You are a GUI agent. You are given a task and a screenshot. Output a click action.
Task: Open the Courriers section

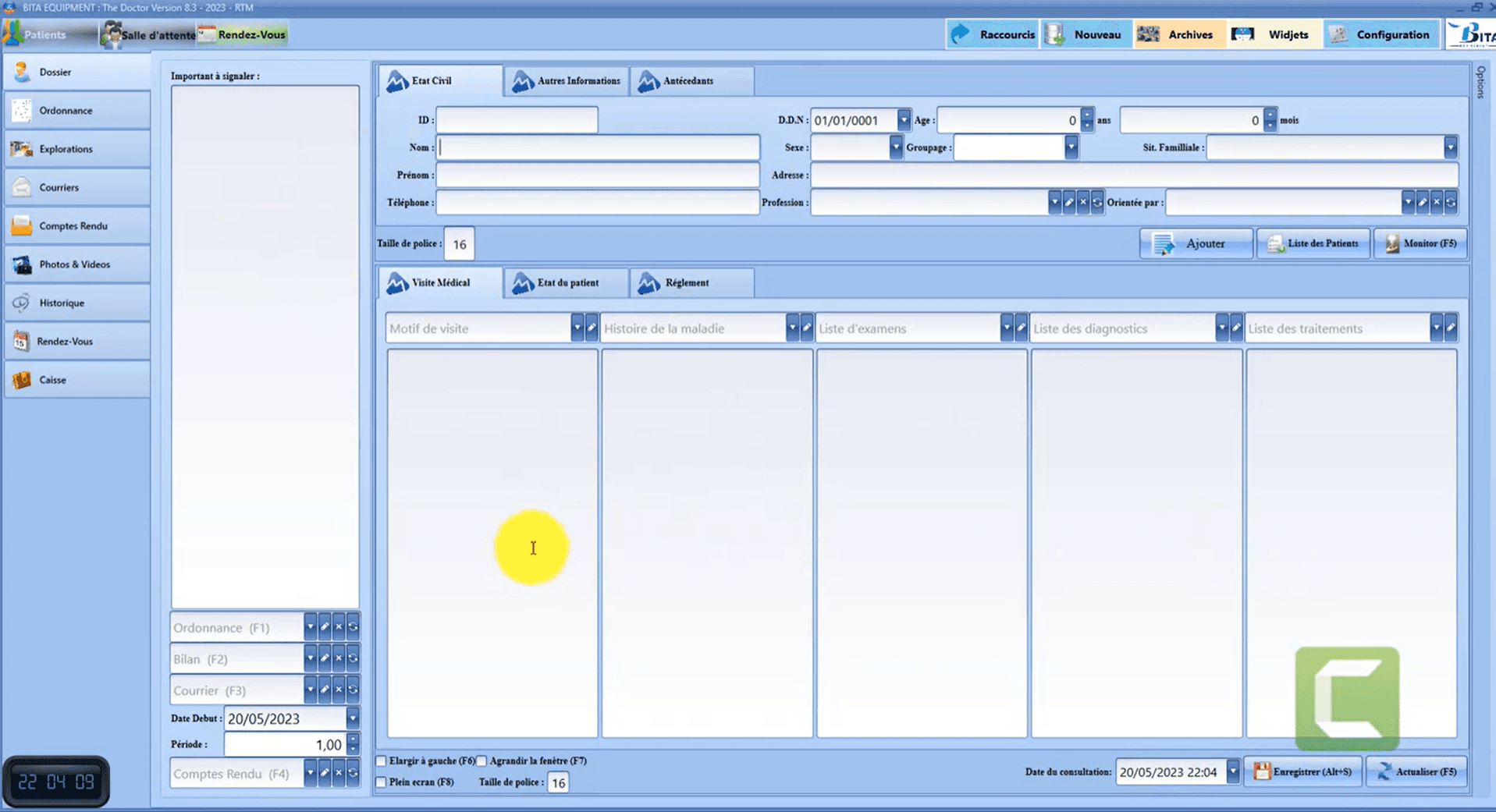tap(59, 187)
